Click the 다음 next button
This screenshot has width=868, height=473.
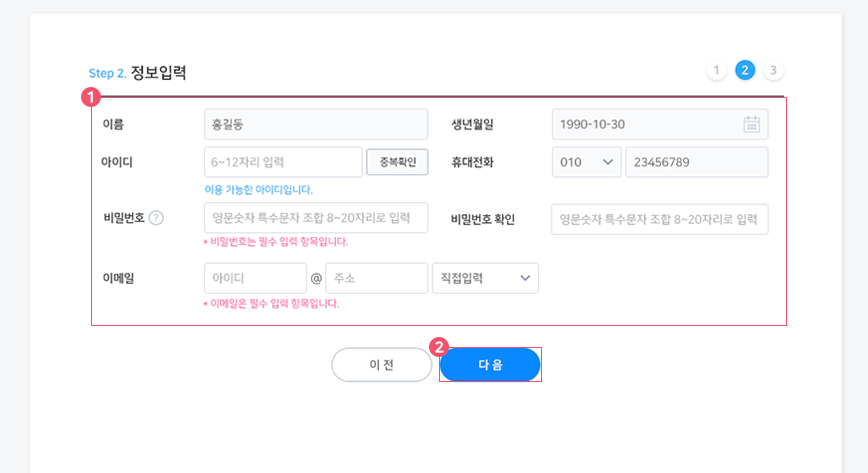(x=490, y=364)
